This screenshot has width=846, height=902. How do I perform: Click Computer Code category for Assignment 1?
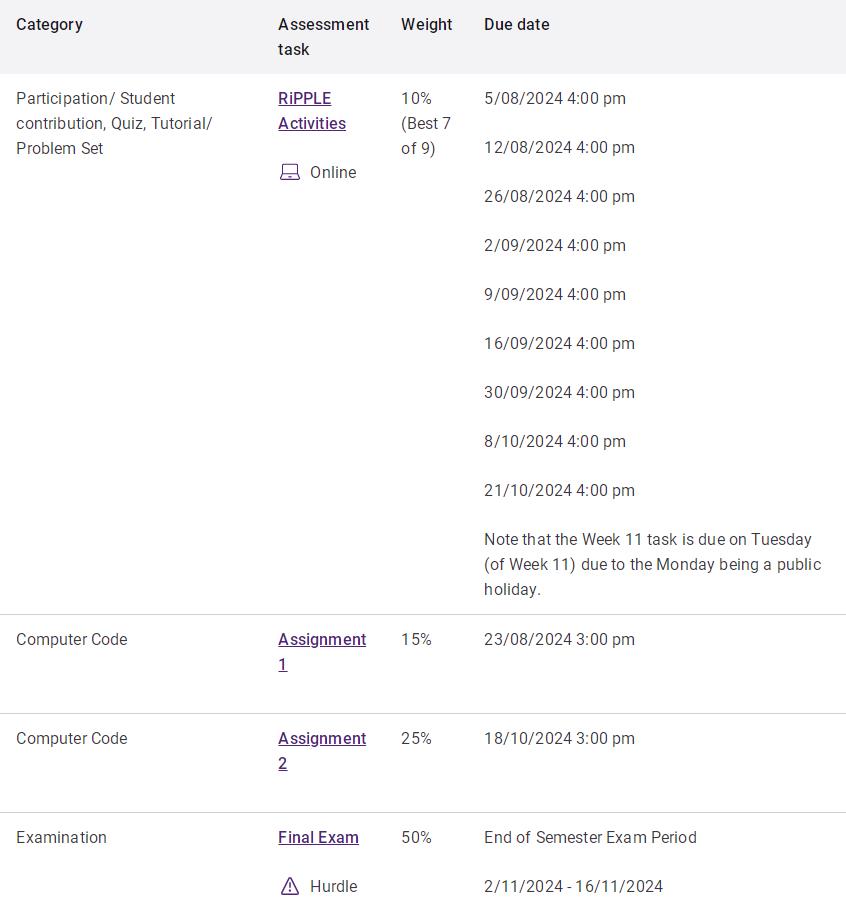click(72, 639)
